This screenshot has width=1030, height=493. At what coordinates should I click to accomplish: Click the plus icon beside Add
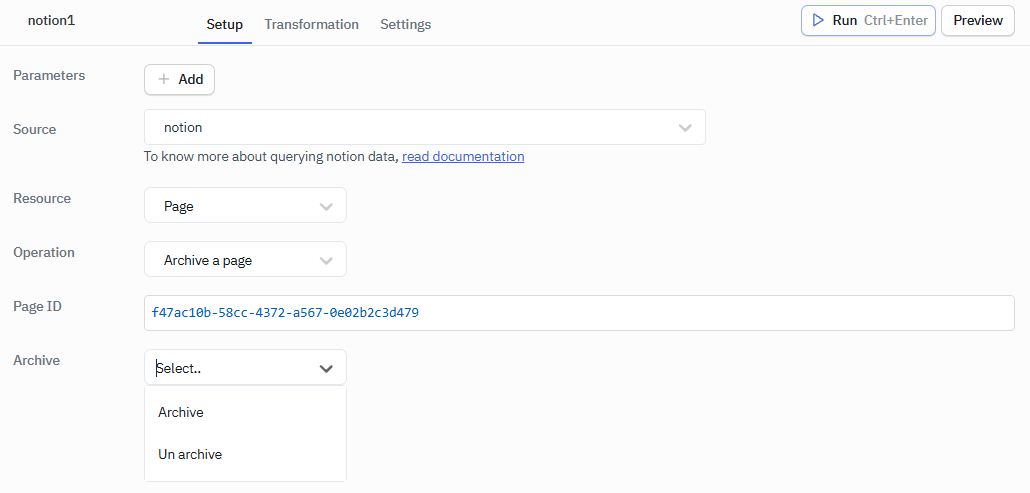[x=164, y=80]
